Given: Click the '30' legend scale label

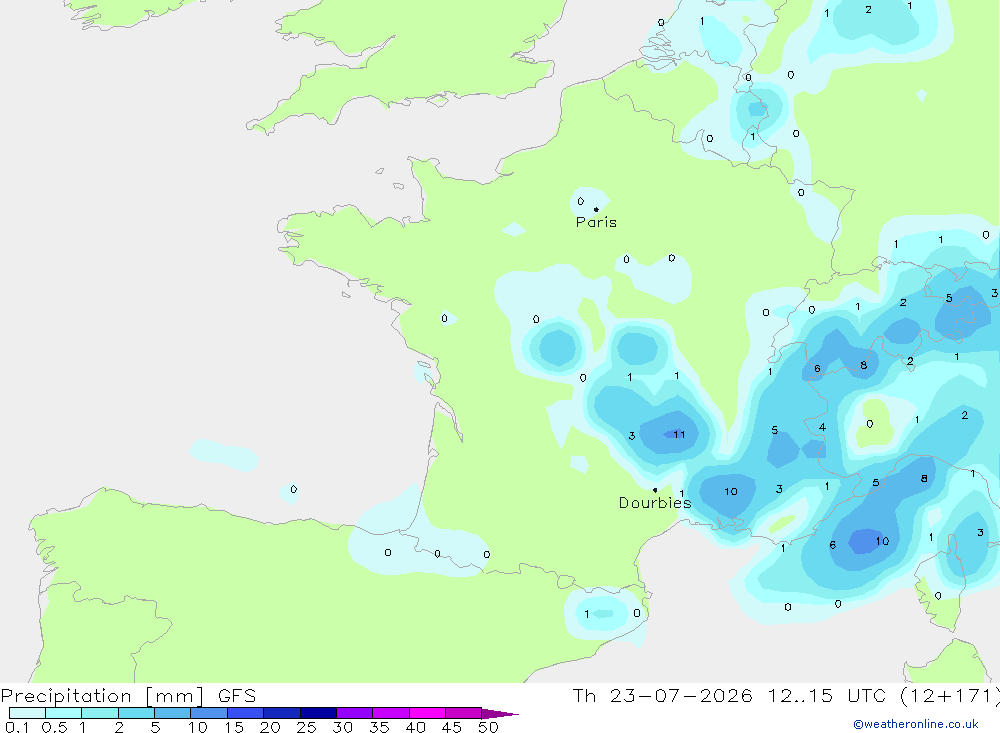Looking at the screenshot, I should point(342,727).
